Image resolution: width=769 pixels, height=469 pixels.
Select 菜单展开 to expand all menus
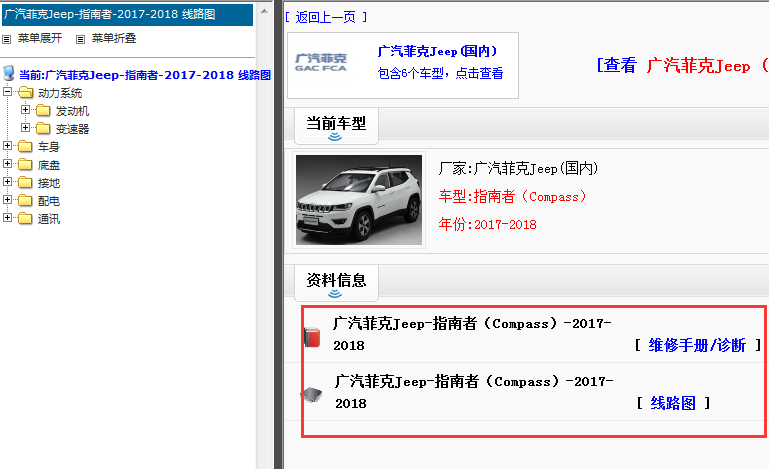pyautogui.click(x=40, y=38)
